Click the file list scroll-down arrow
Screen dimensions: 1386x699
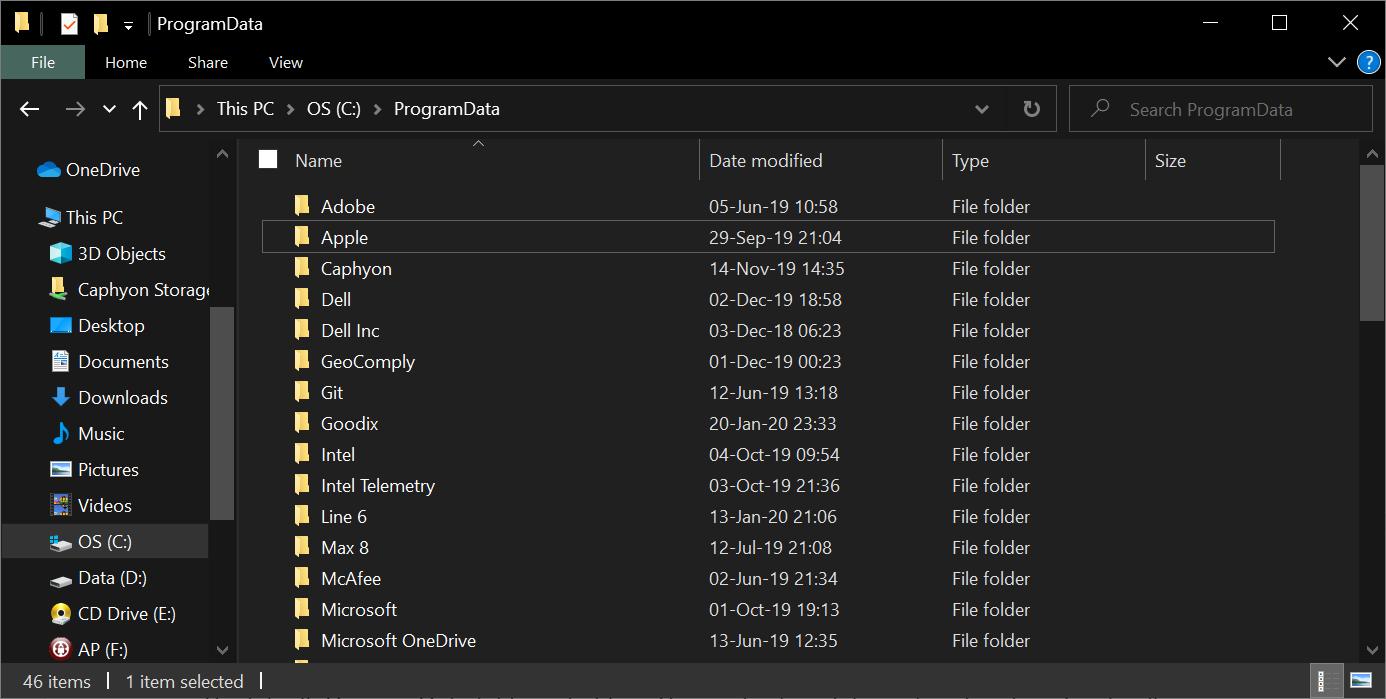point(1372,650)
